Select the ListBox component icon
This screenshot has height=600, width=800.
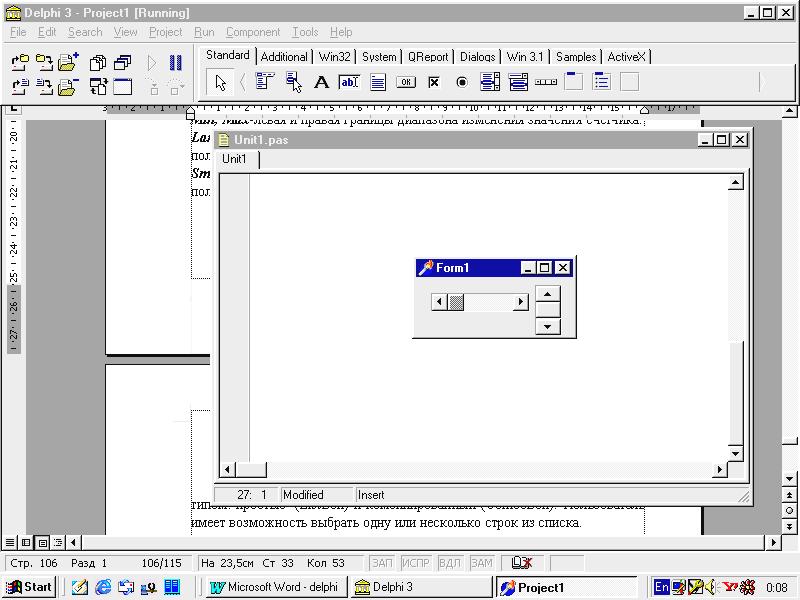pos(490,82)
